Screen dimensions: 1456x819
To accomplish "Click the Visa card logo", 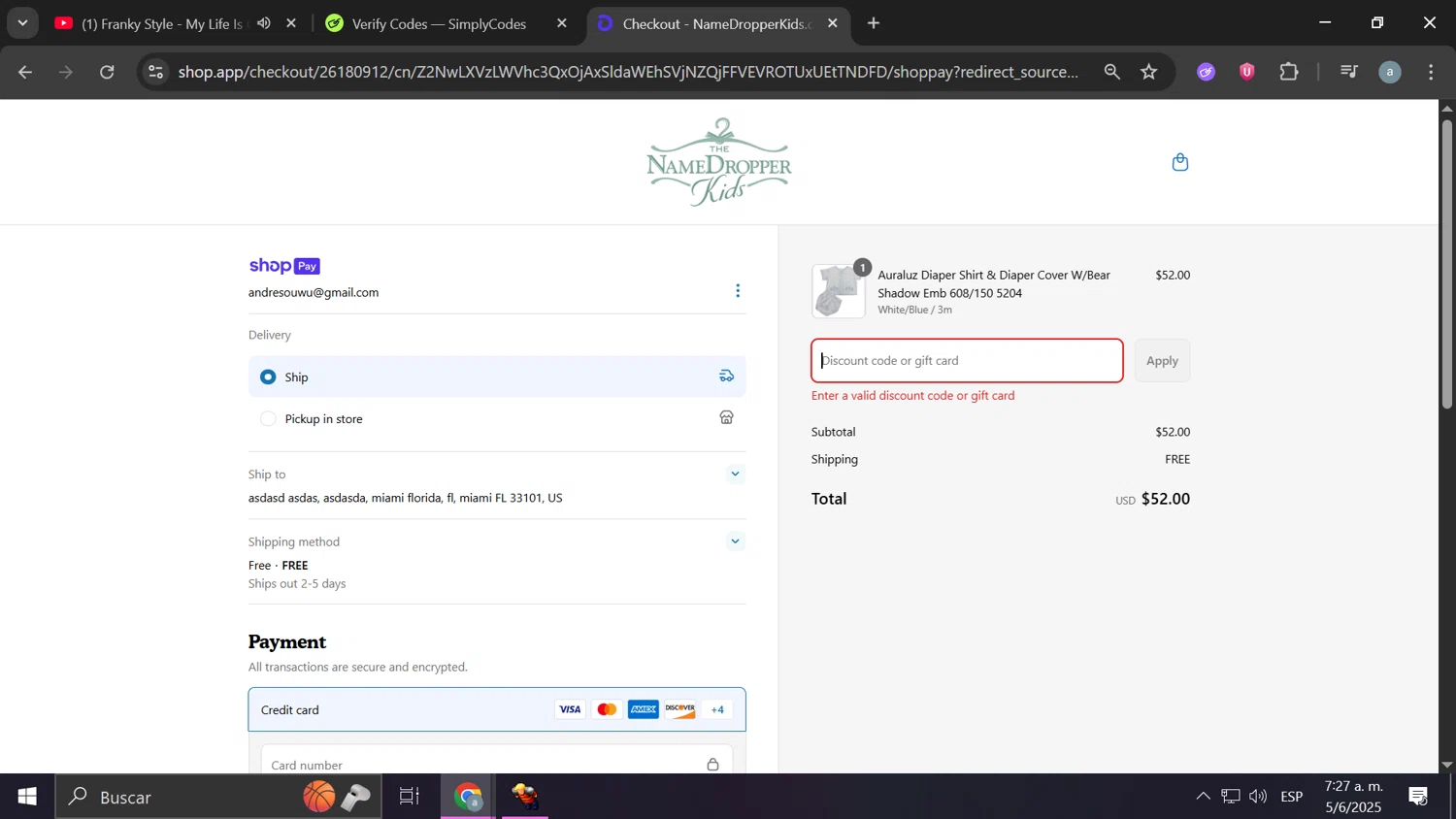I will coord(570,709).
